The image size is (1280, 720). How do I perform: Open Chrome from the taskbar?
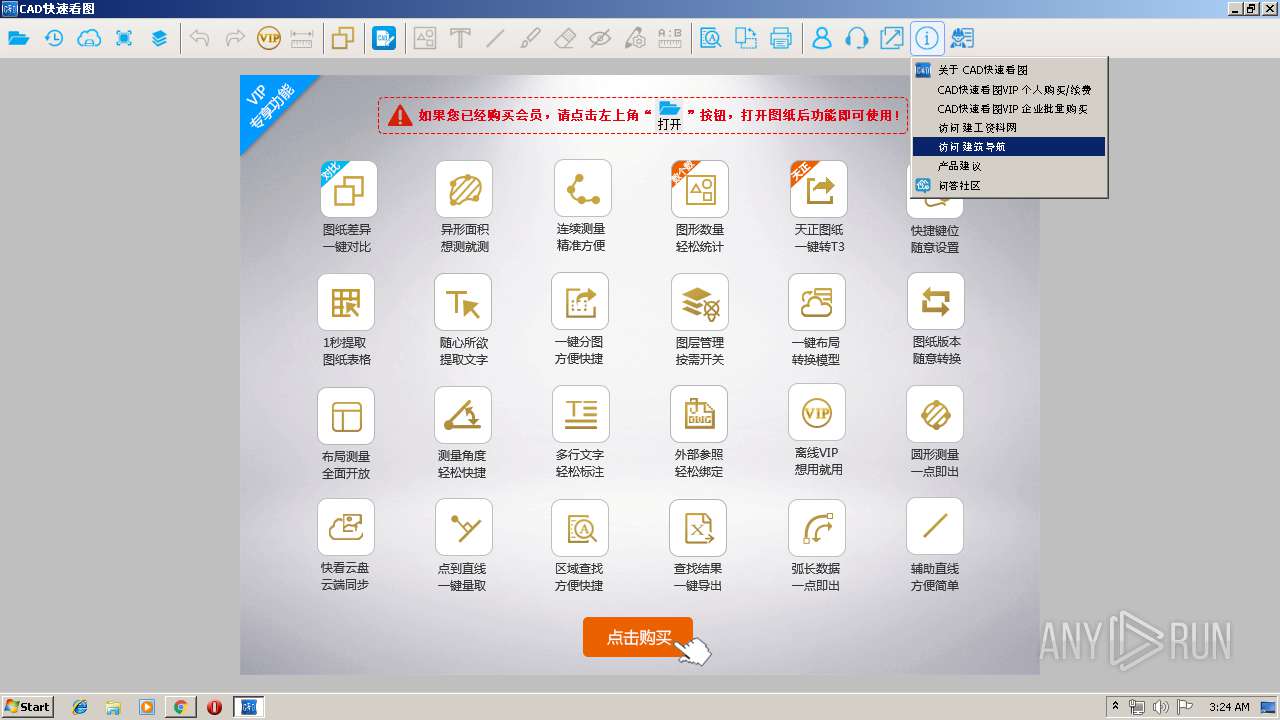tap(180, 707)
